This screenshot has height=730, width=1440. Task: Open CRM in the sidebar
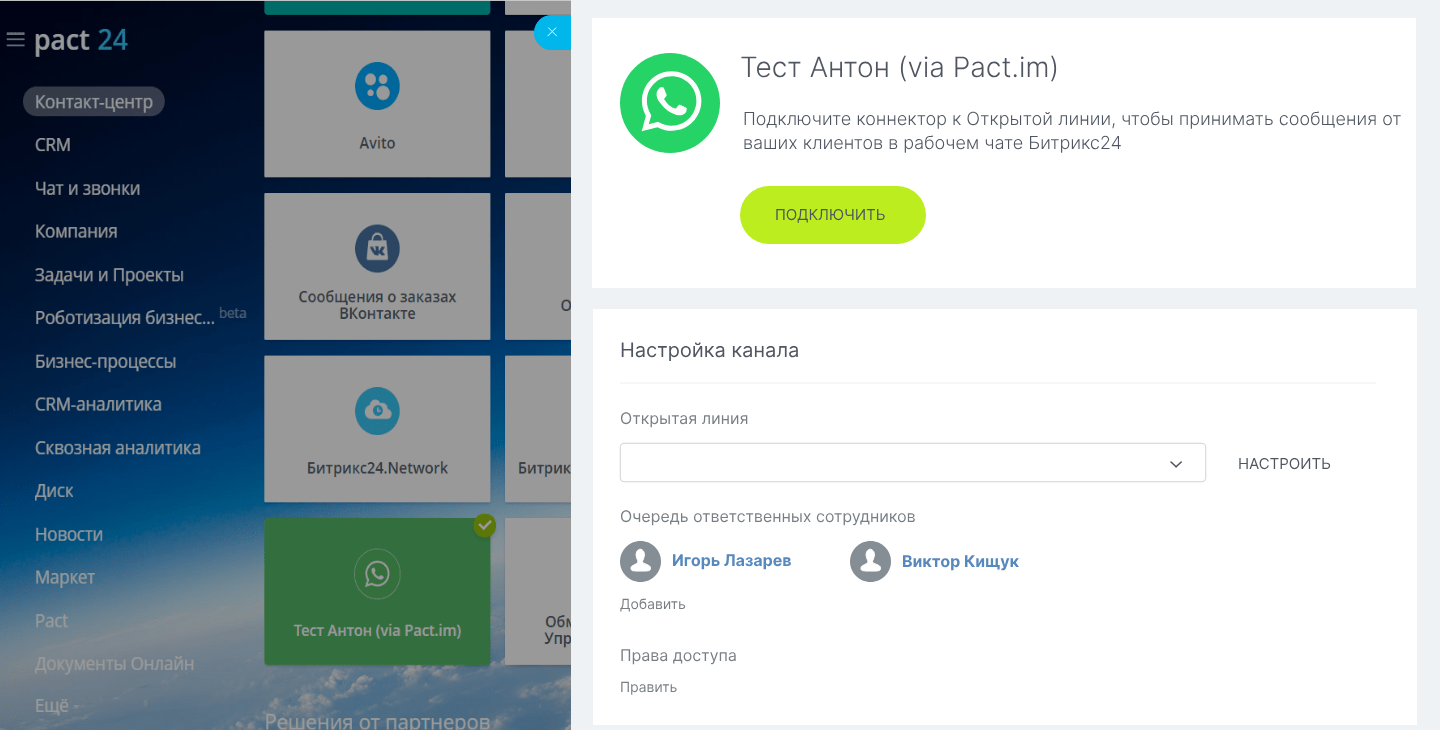[x=53, y=145]
